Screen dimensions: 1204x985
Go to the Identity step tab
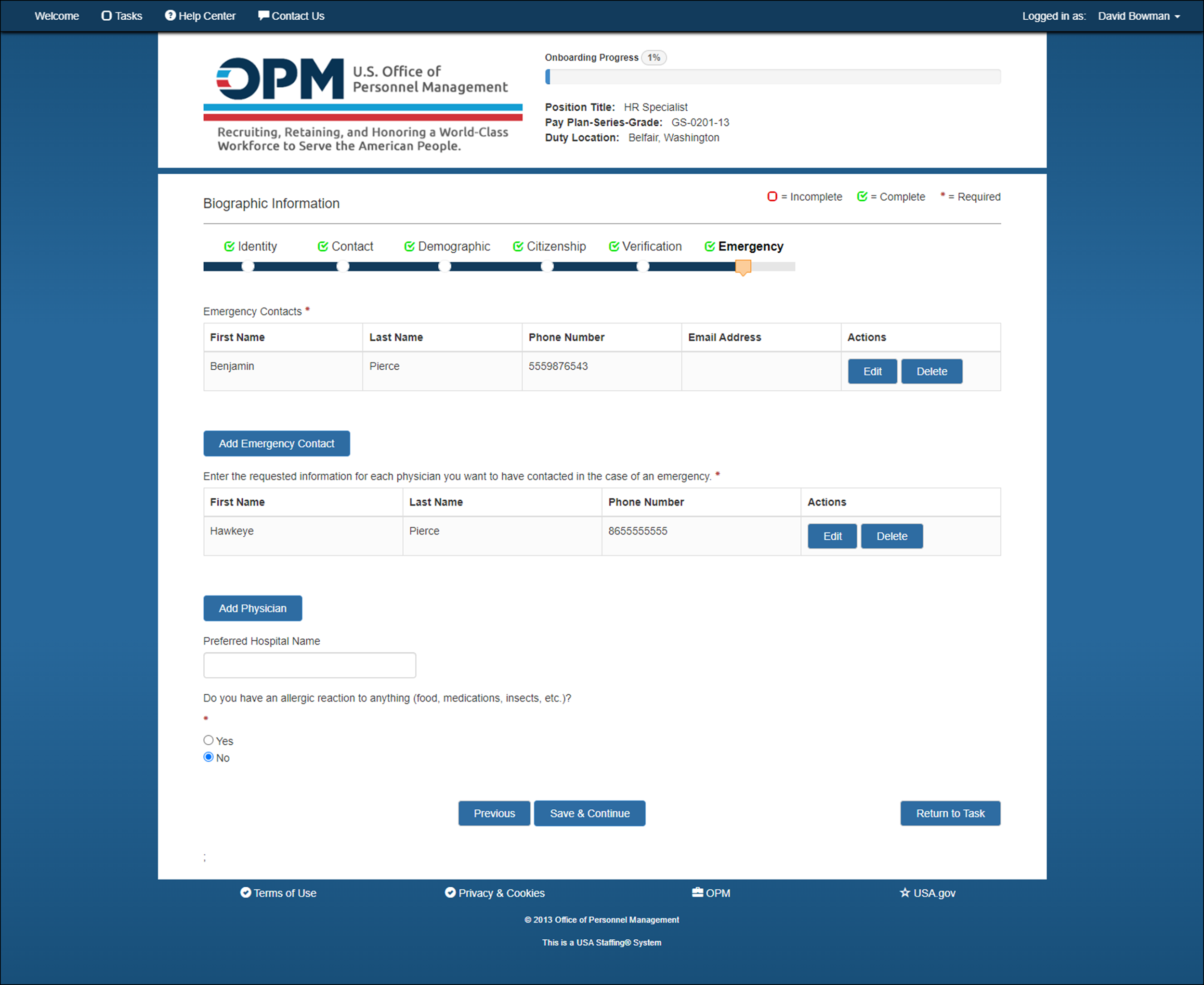[x=251, y=246]
